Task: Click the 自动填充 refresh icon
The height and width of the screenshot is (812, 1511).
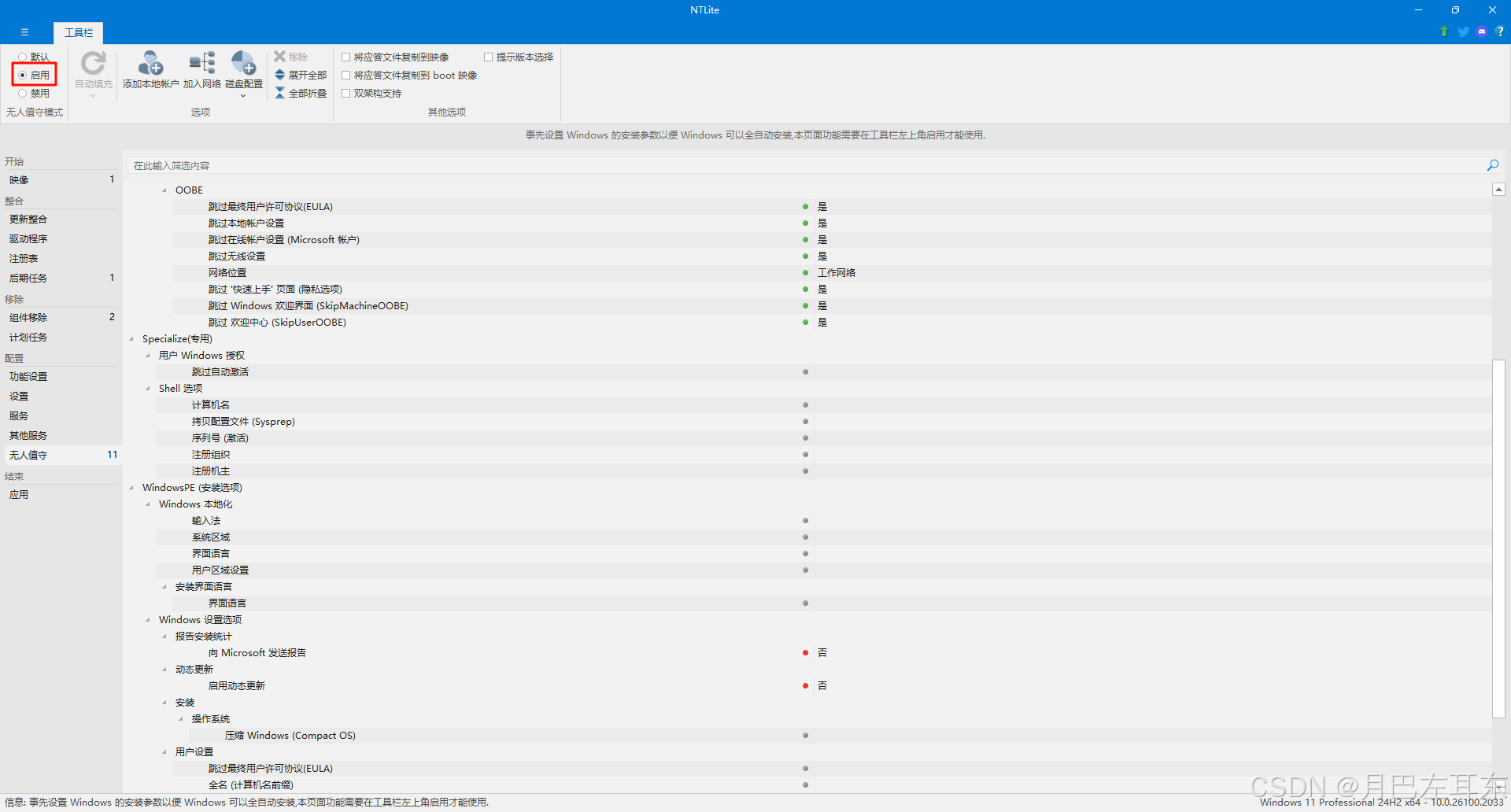Action: (x=94, y=63)
